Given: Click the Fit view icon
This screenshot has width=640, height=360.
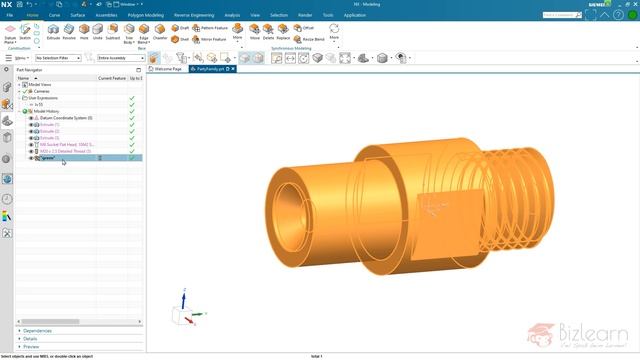Looking at the screenshot, I should [x=345, y=58].
